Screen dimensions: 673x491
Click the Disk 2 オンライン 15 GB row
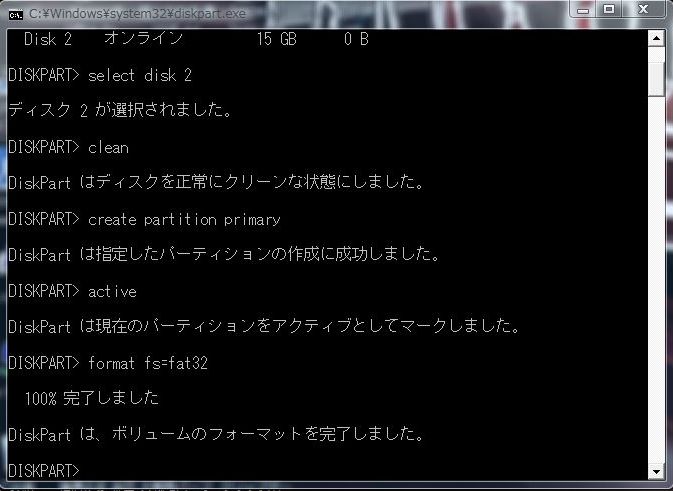click(196, 39)
